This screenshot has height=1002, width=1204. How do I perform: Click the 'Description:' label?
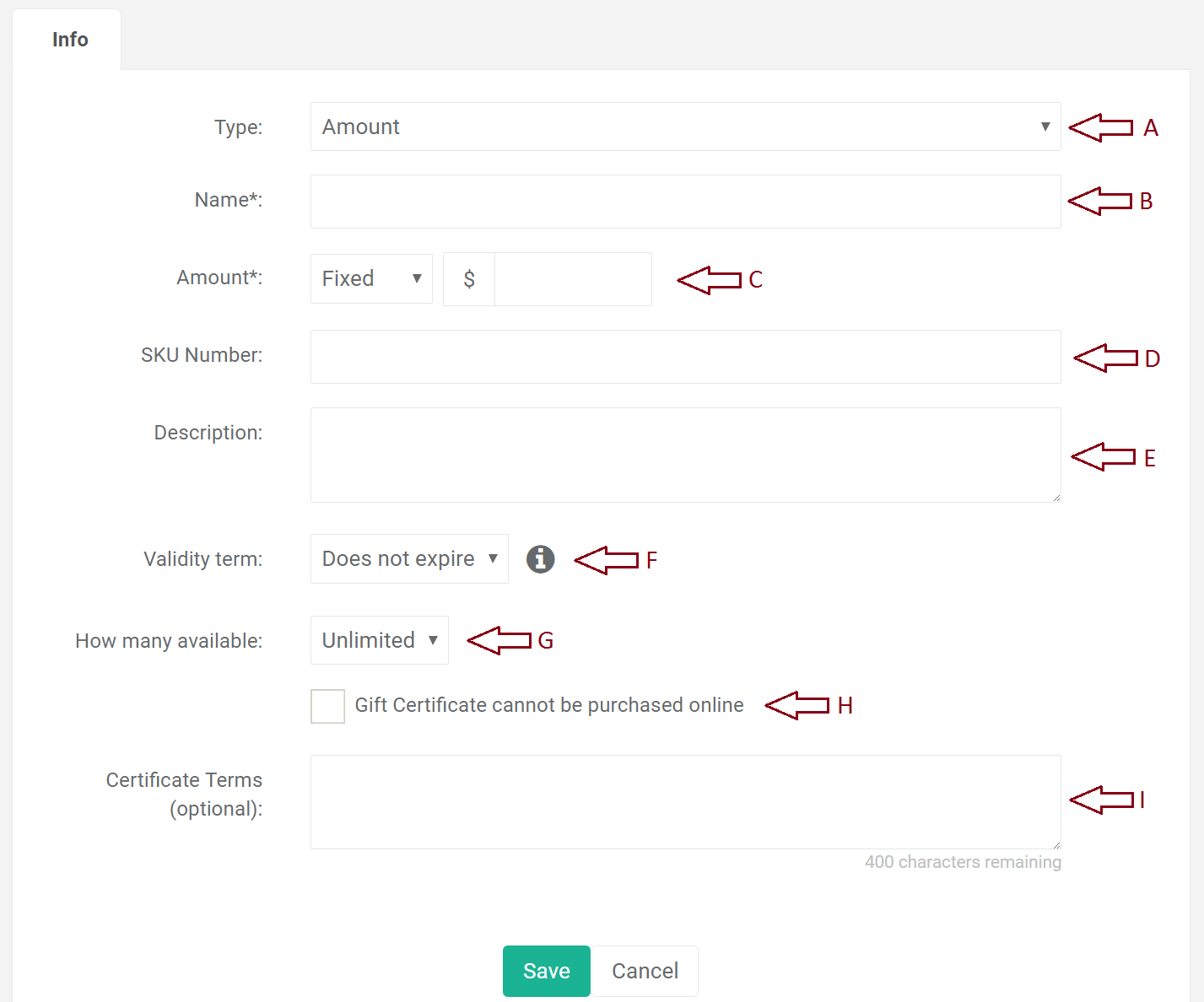click(x=208, y=433)
